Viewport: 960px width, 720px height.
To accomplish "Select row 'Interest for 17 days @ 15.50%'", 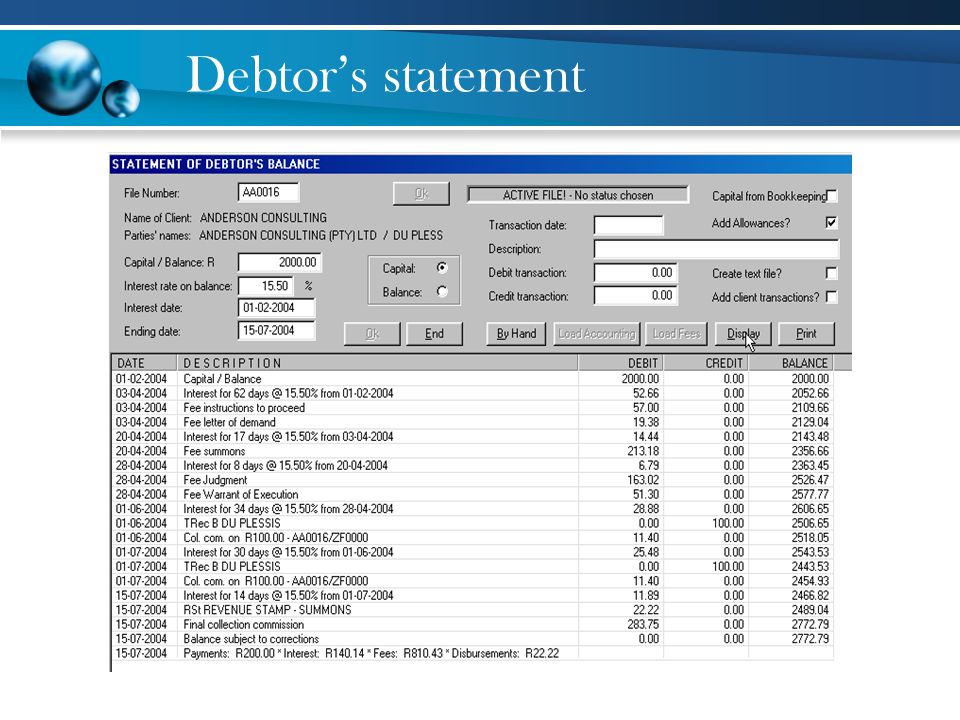I will point(473,437).
